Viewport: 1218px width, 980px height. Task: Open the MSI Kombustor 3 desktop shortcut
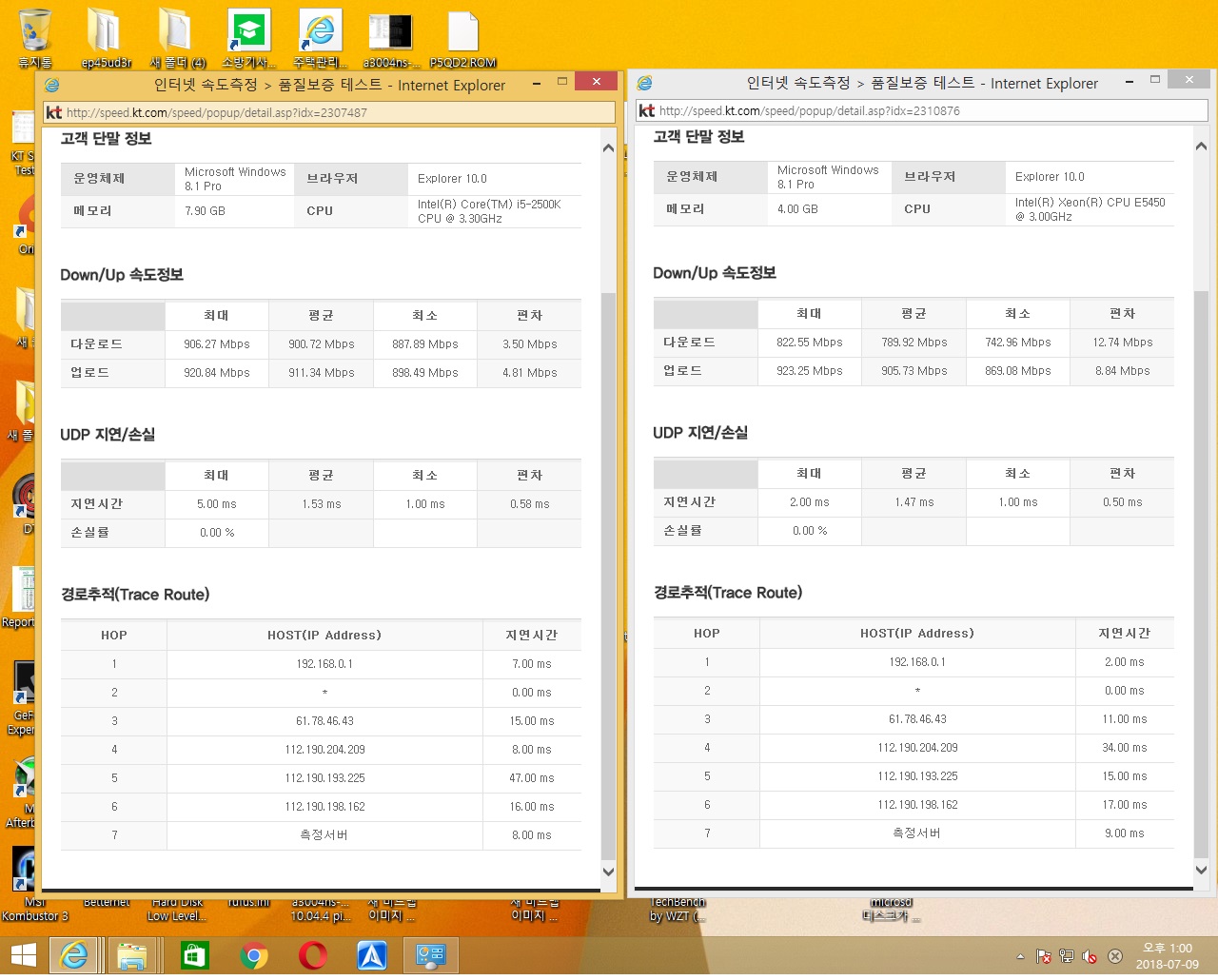pos(34,885)
